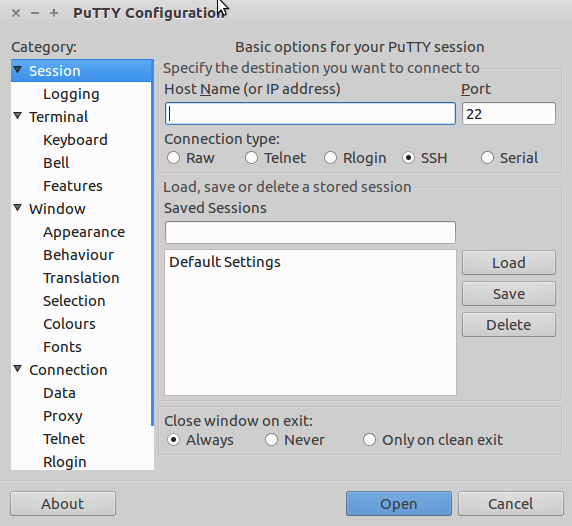This screenshot has height=526, width=572.
Task: Collapse the Session tree category arrow
Action: tap(18, 69)
